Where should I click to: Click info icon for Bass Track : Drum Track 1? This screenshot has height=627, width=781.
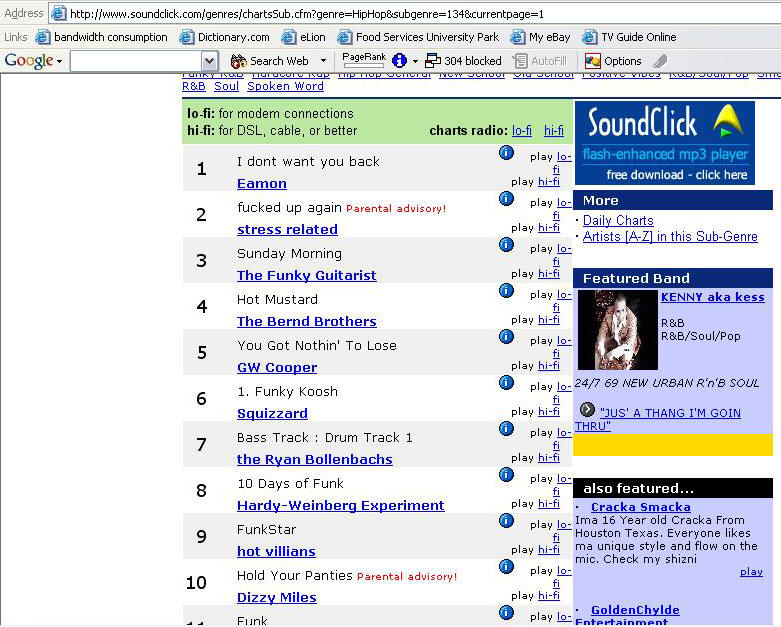[x=506, y=428]
